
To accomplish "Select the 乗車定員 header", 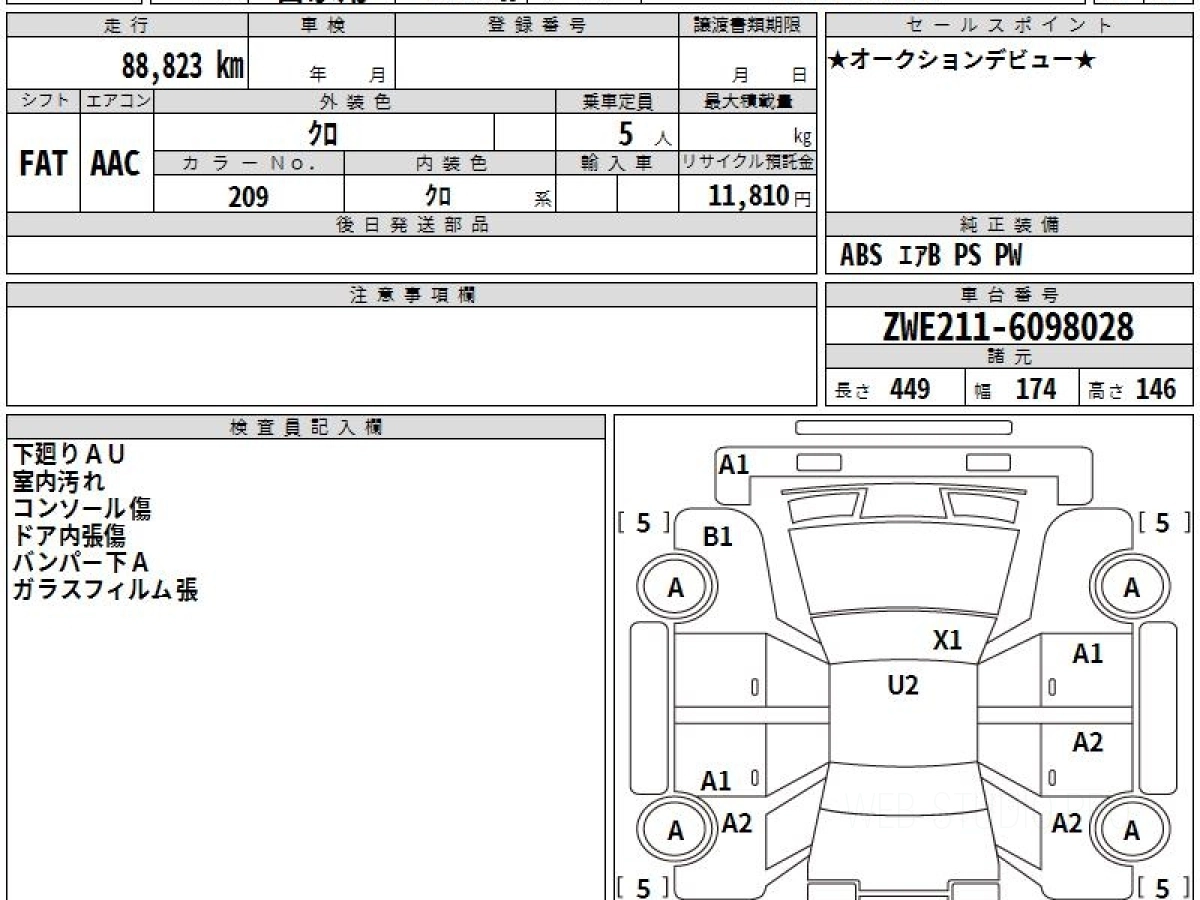I will pyautogui.click(x=617, y=101).
